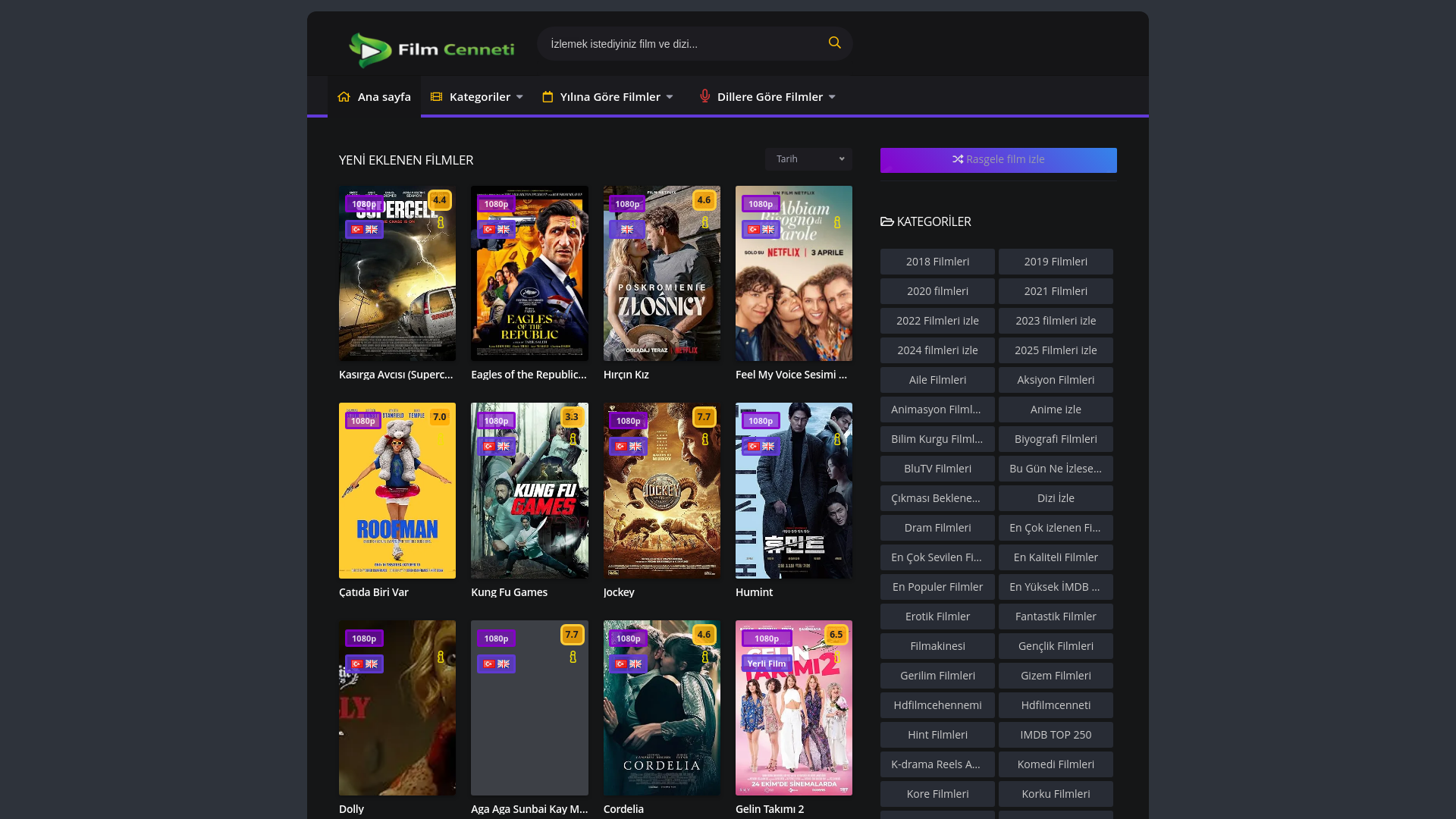Open the Hint Filmleri category
Image resolution: width=1456 pixels, height=819 pixels.
click(x=937, y=735)
